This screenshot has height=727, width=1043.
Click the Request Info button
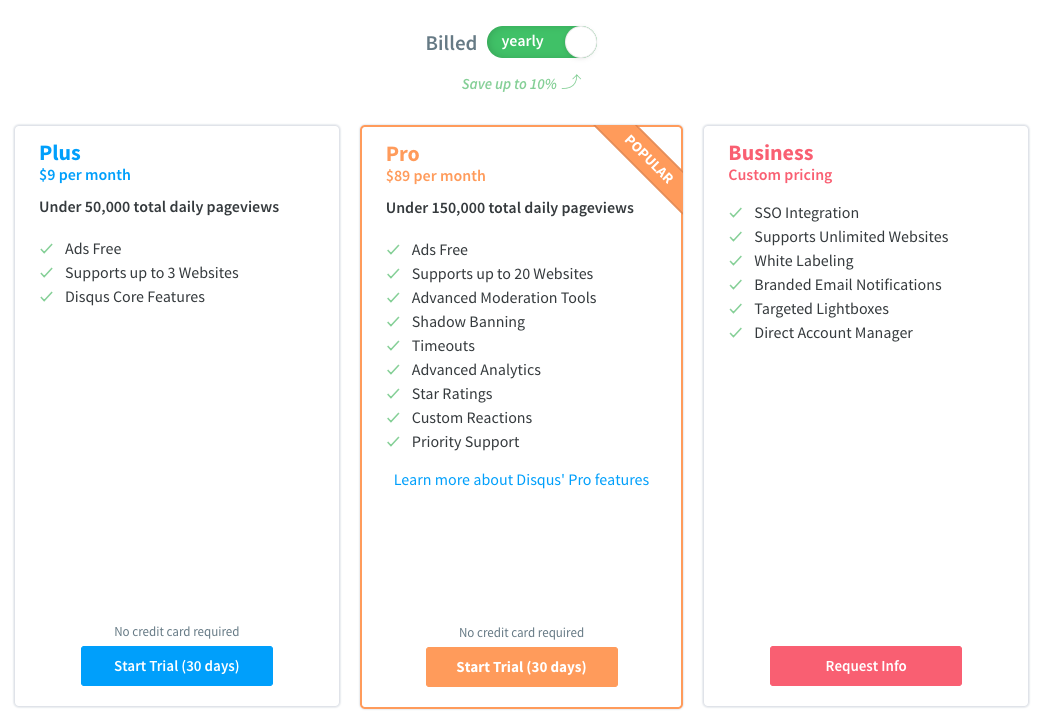[865, 666]
